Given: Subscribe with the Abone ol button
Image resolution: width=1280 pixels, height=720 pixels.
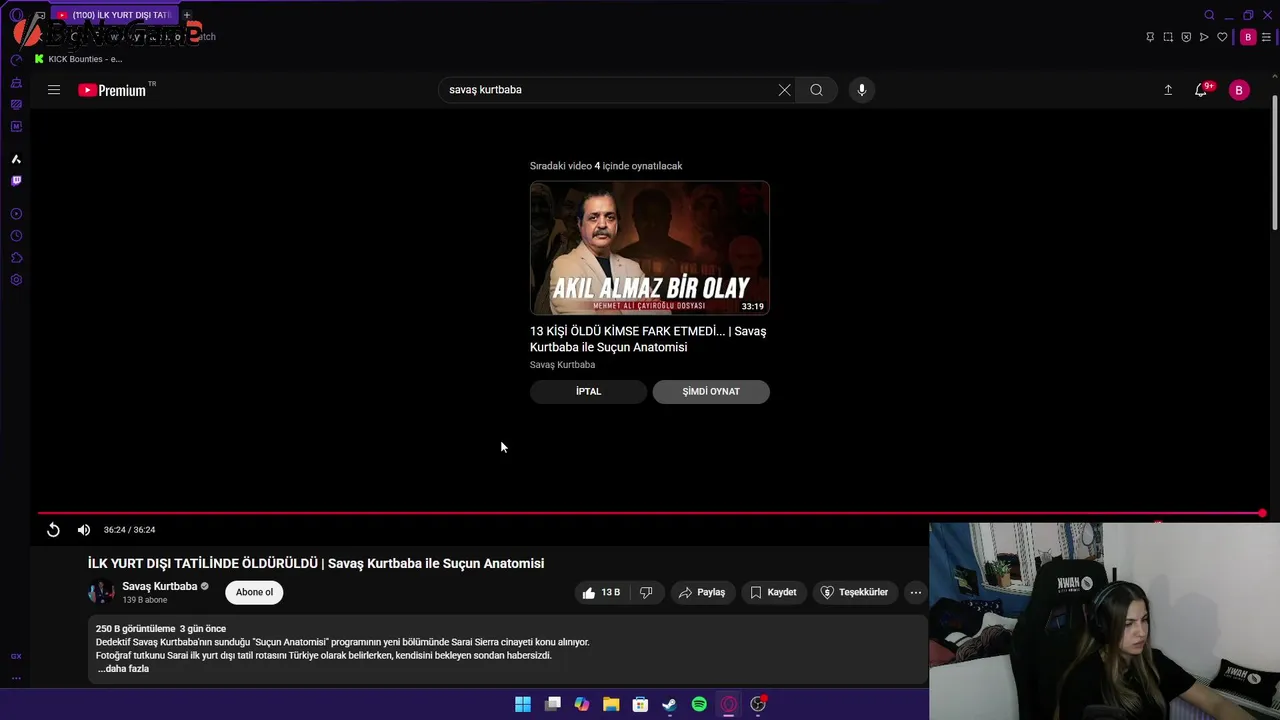Looking at the screenshot, I should tap(254, 592).
